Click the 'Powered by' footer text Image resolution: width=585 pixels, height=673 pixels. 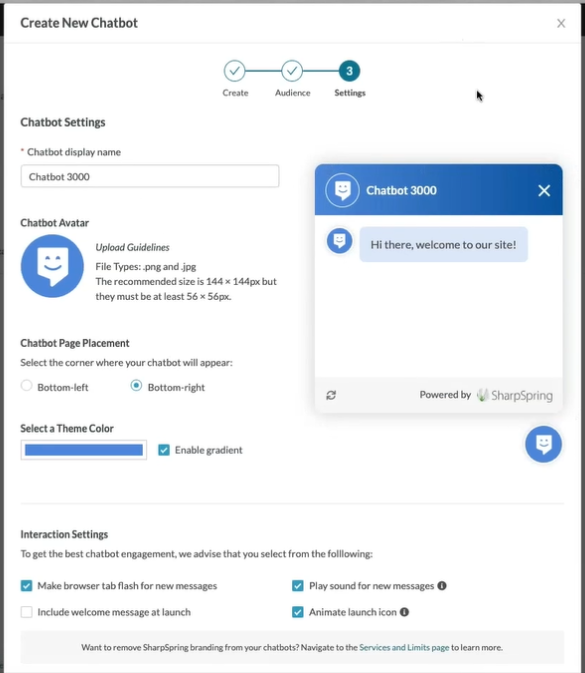[445, 394]
